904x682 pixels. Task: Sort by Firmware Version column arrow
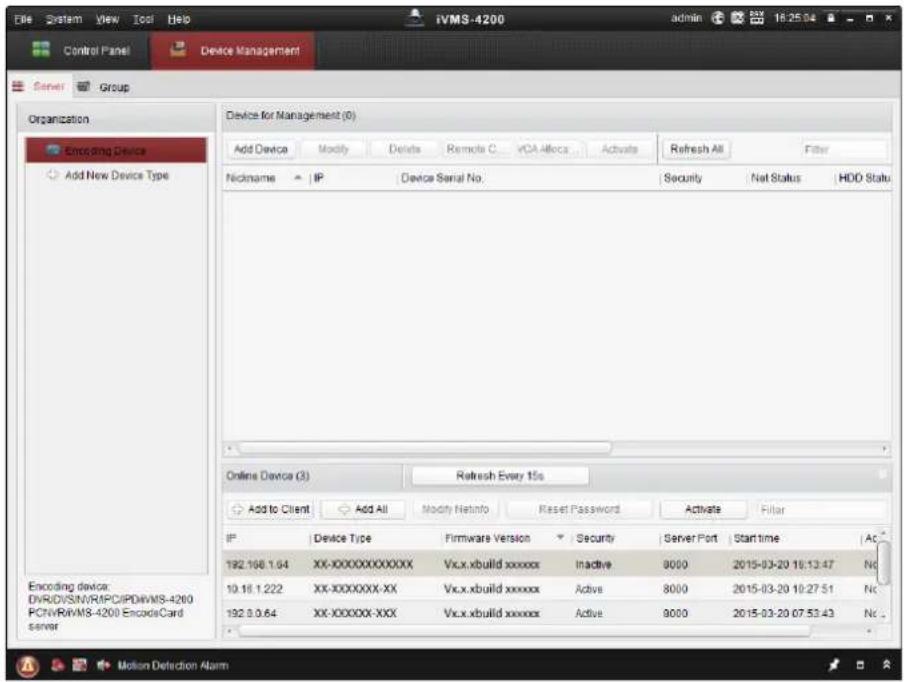pos(560,538)
